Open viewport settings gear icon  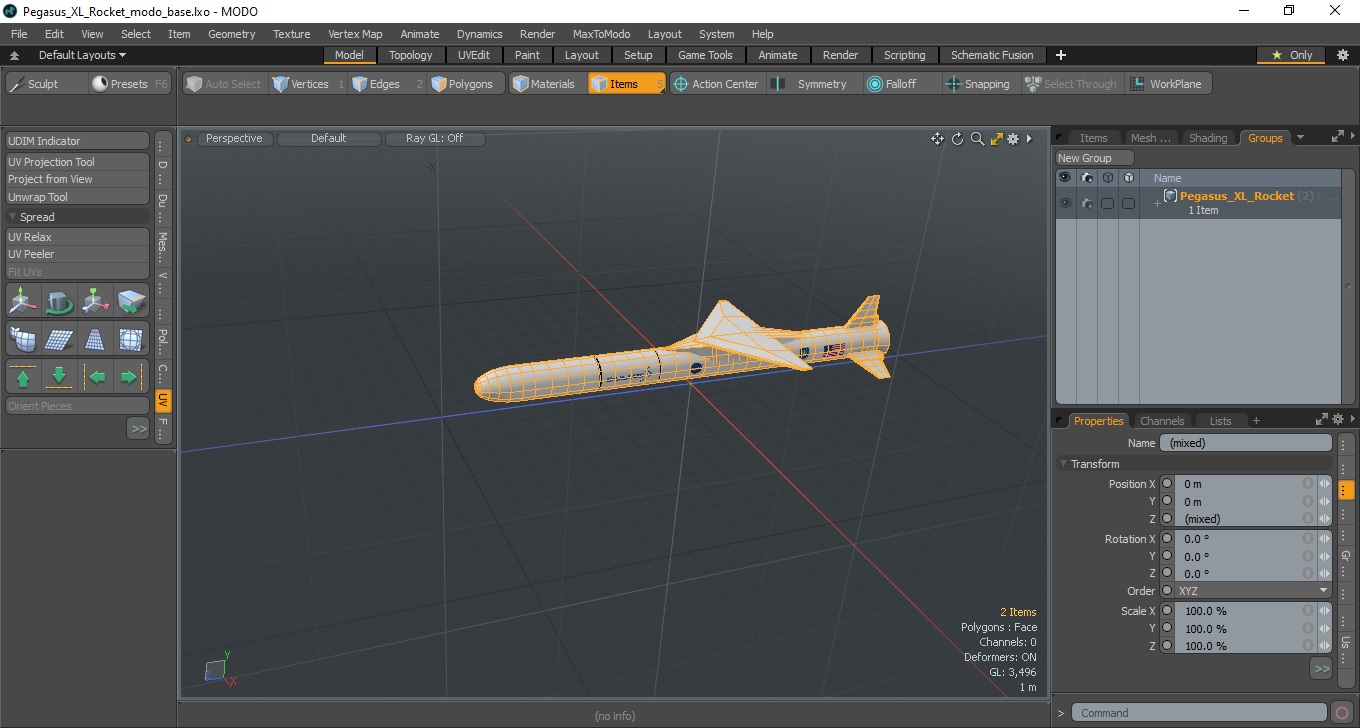[1013, 139]
